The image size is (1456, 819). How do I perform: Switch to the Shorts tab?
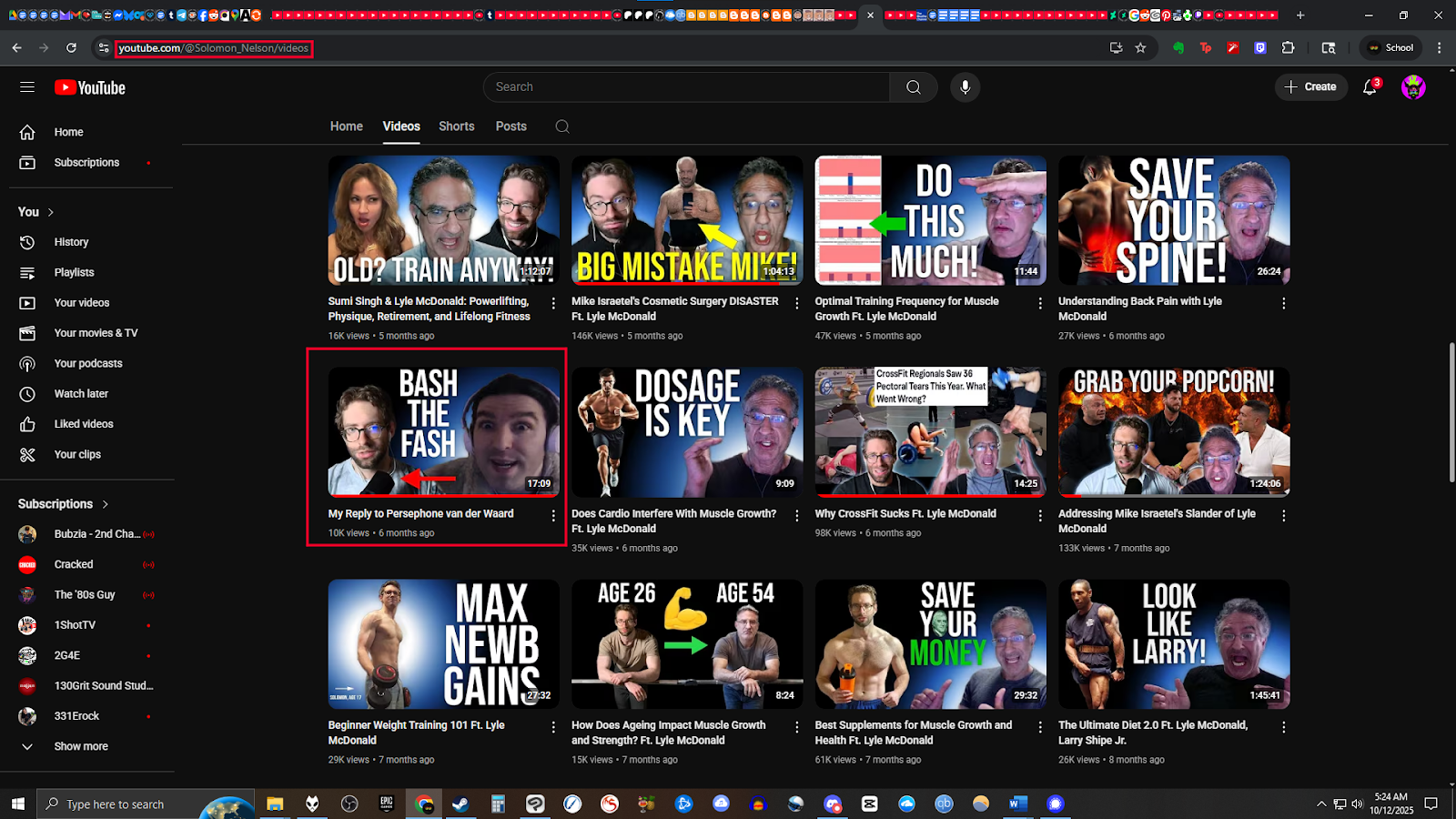coord(456,126)
